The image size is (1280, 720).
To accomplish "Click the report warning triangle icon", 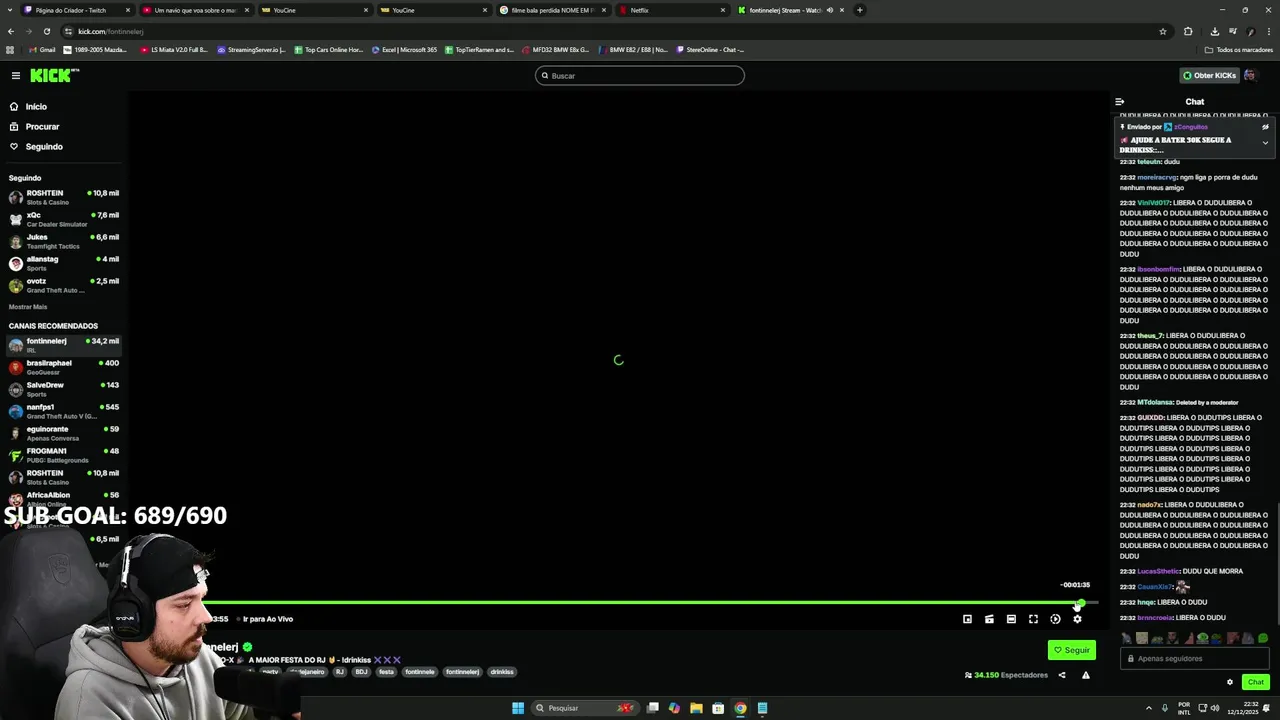I will pos(1085,675).
